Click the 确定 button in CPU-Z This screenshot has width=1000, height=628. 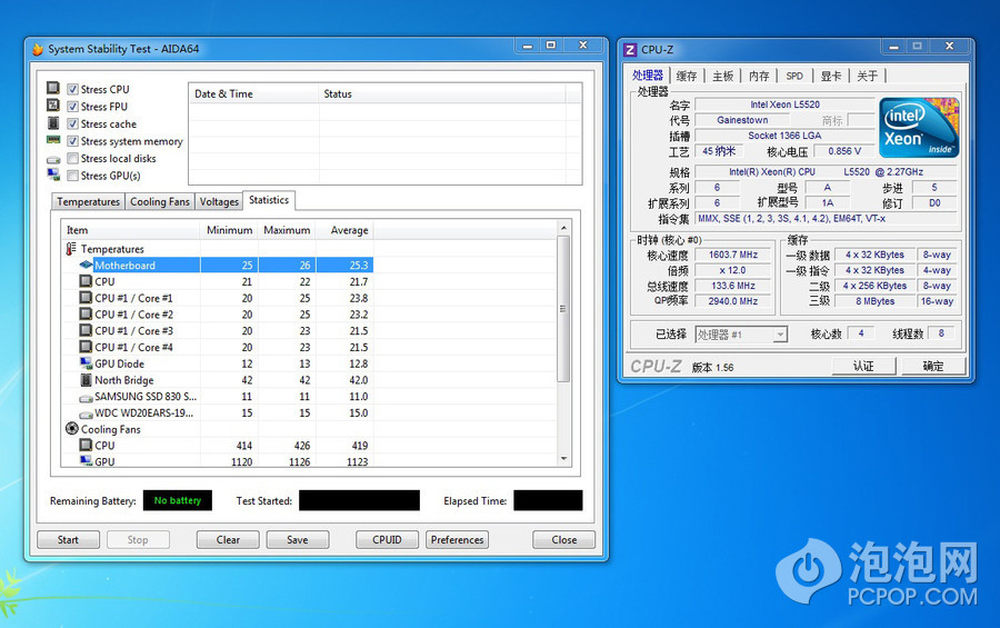(933, 366)
